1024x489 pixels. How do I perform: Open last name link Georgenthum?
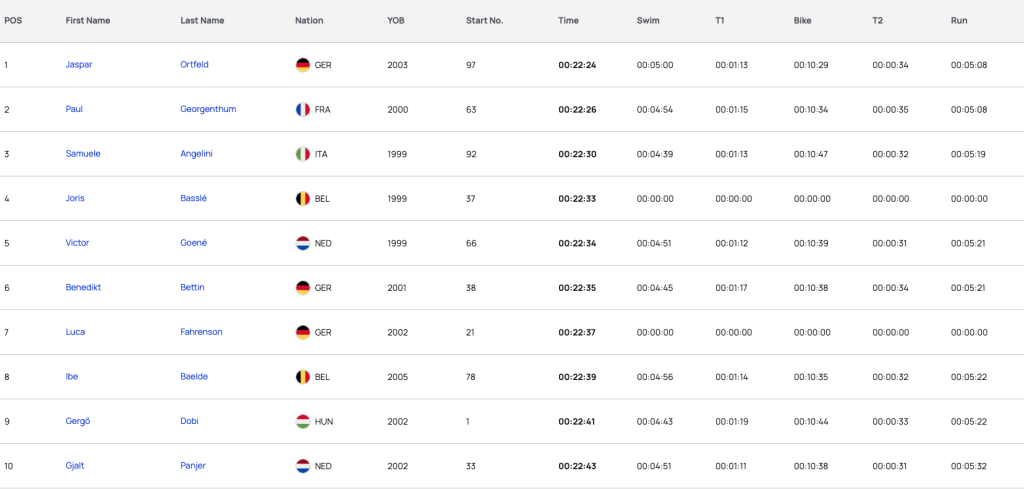point(208,109)
